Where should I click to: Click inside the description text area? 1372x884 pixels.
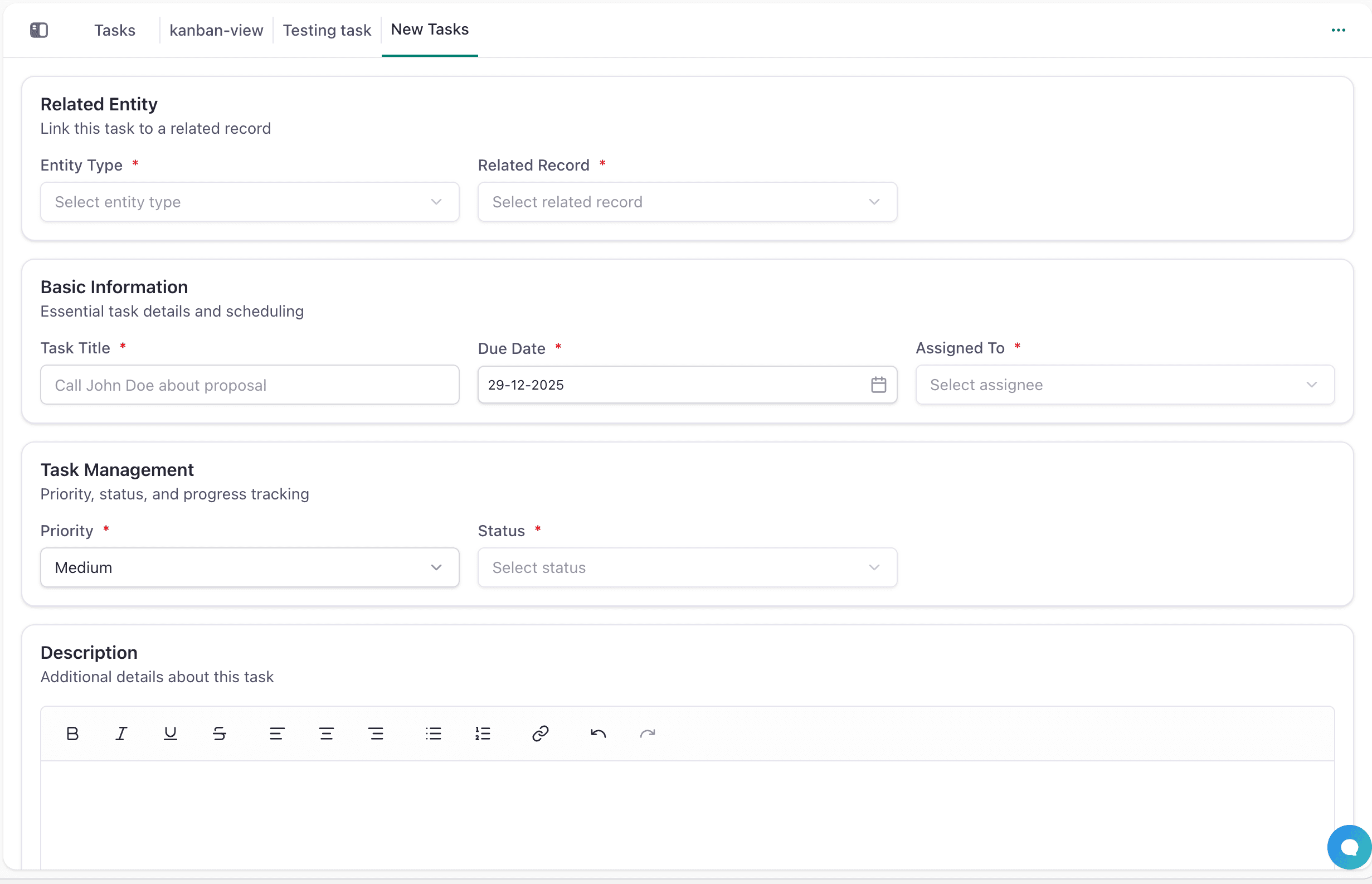tap(687, 814)
